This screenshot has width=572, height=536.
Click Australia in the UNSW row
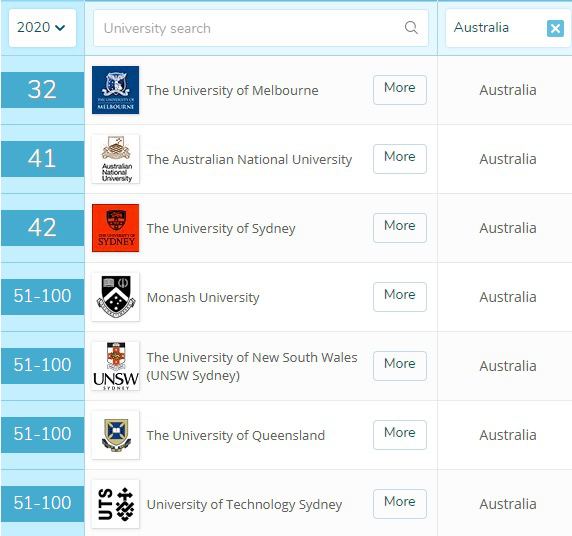pyautogui.click(x=508, y=366)
